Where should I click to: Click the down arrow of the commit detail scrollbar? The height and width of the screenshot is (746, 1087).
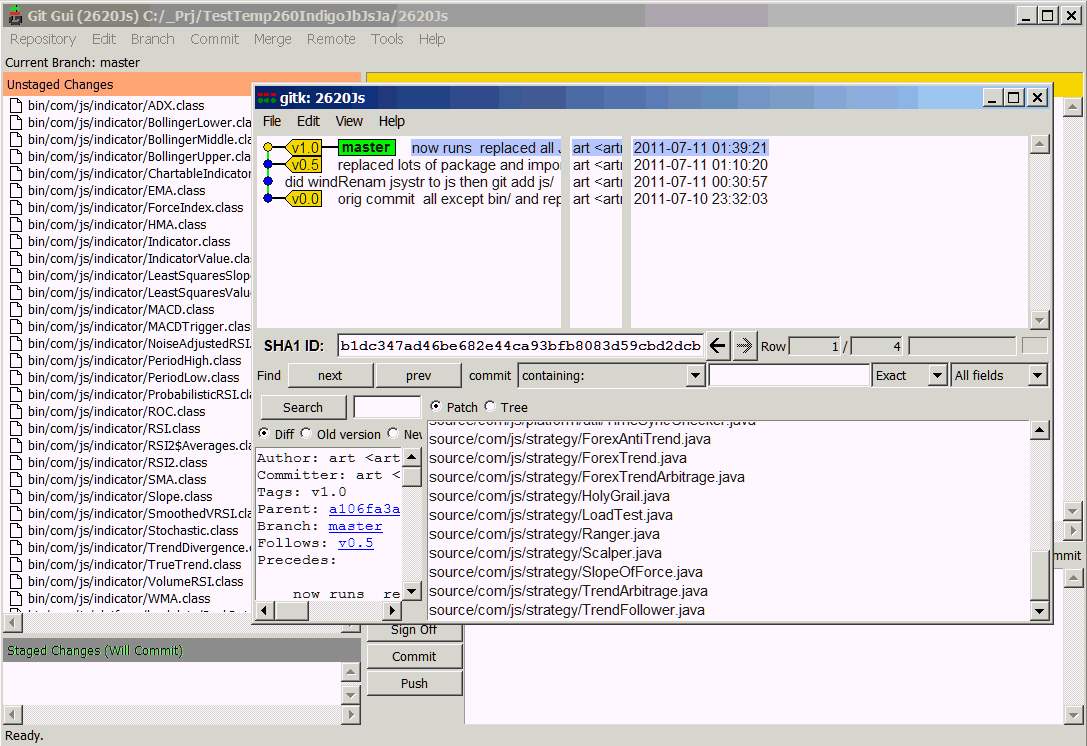[411, 591]
